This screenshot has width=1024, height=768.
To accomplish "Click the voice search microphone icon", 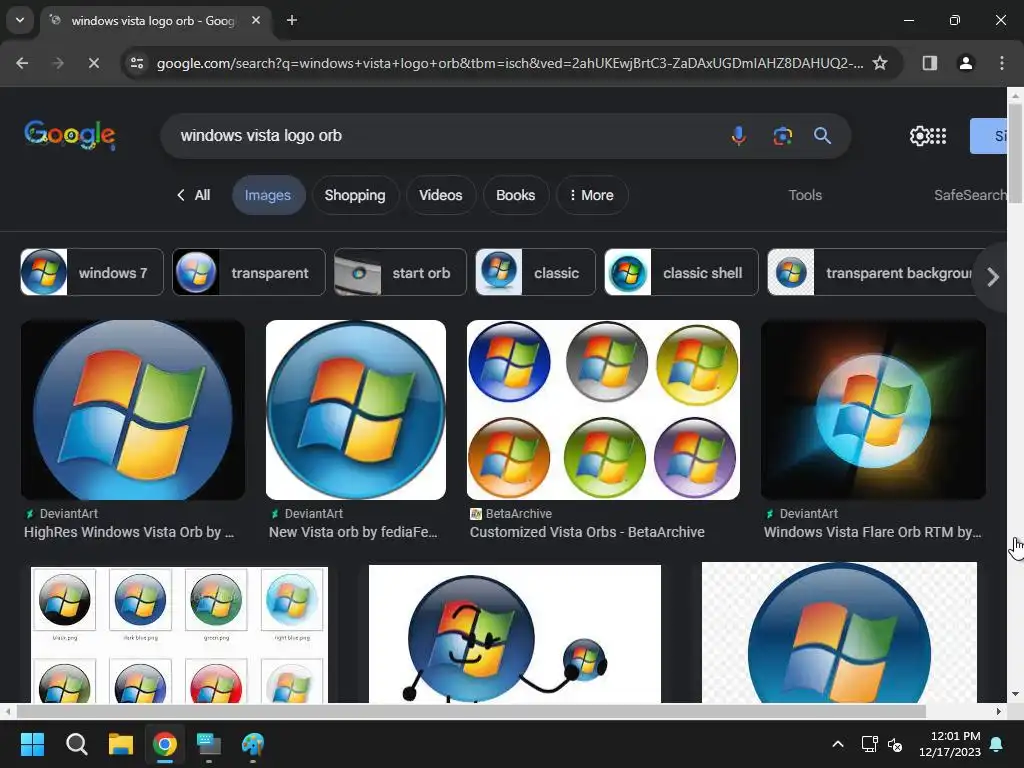I will coord(739,136).
